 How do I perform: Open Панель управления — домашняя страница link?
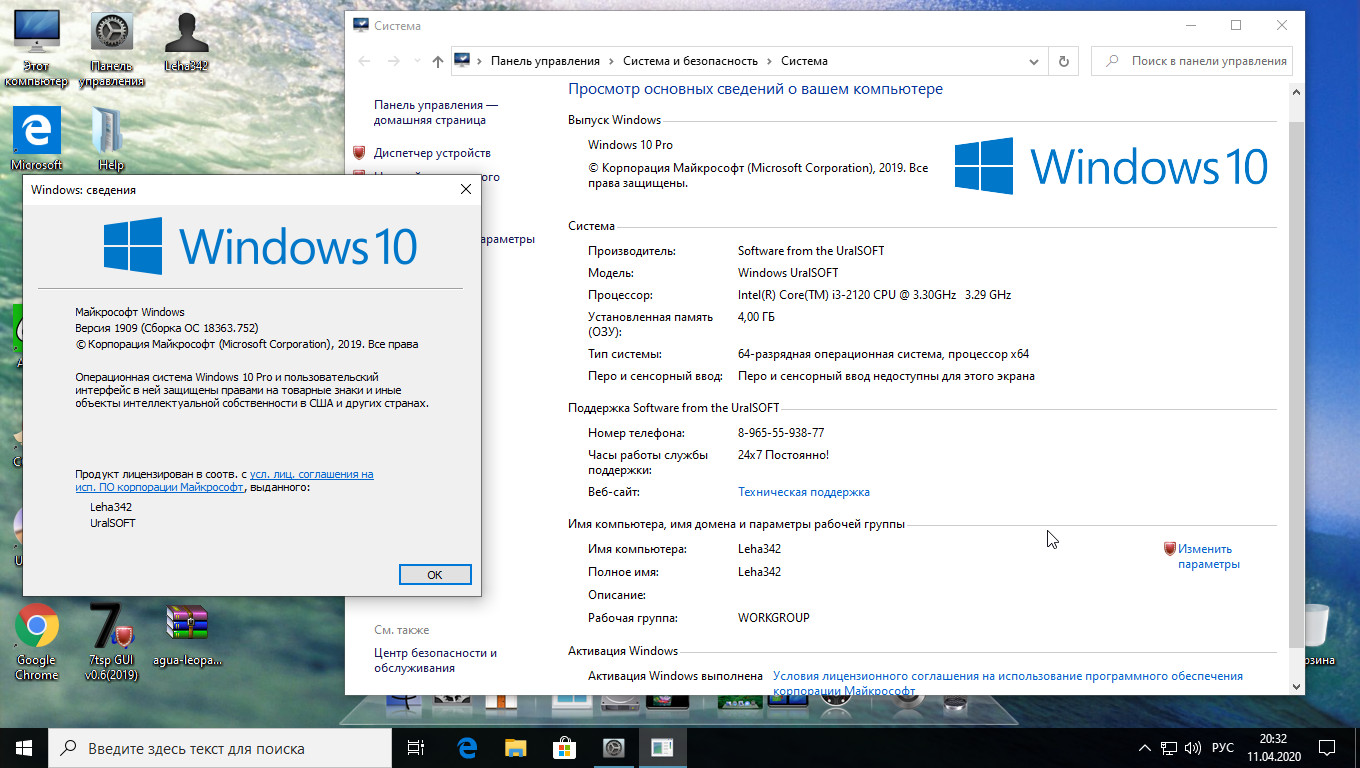click(x=436, y=112)
